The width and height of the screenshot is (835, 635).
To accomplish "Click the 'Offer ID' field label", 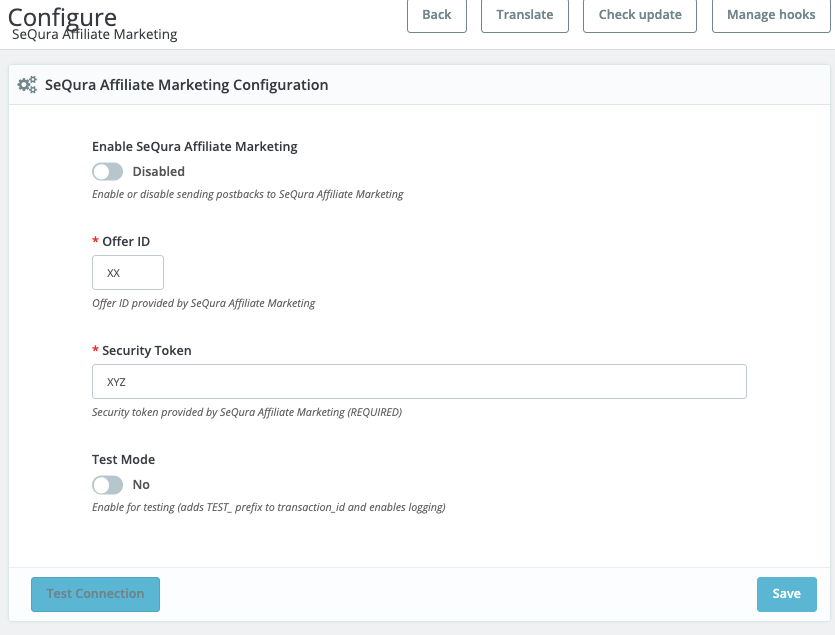I will pos(126,241).
